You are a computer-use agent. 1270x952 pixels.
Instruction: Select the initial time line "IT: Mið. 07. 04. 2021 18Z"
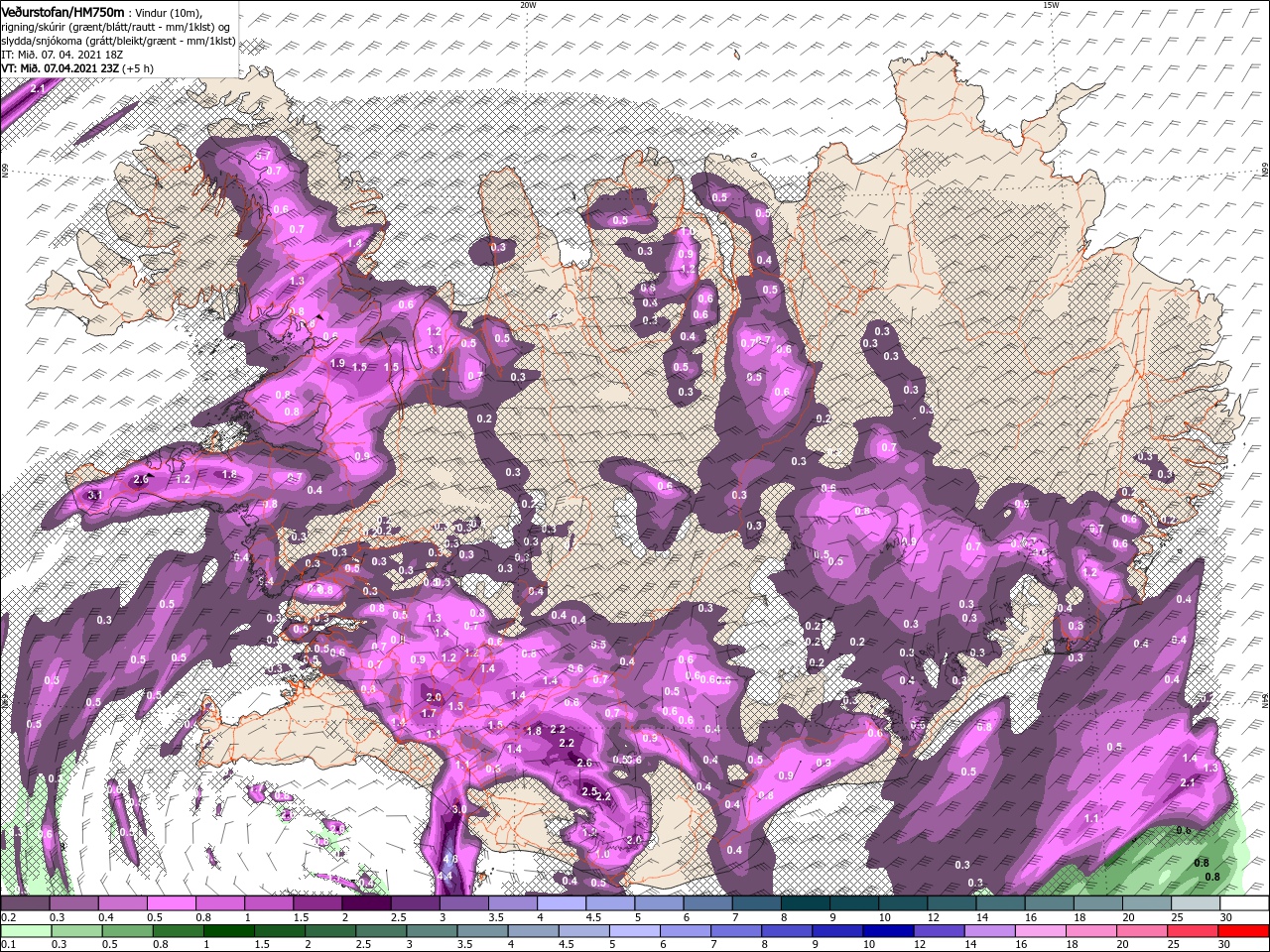63,54
